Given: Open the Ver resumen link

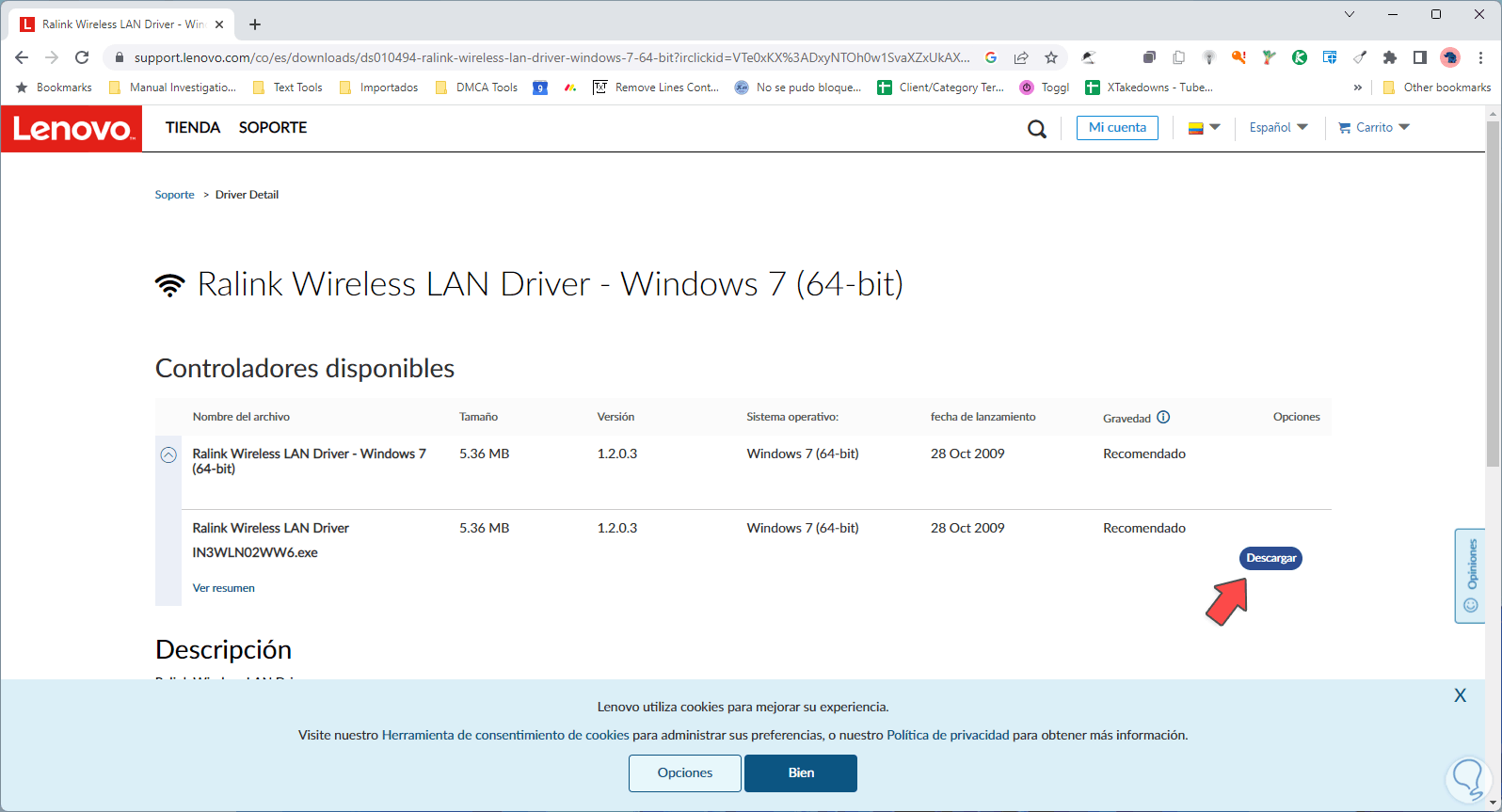Looking at the screenshot, I should click(x=224, y=588).
